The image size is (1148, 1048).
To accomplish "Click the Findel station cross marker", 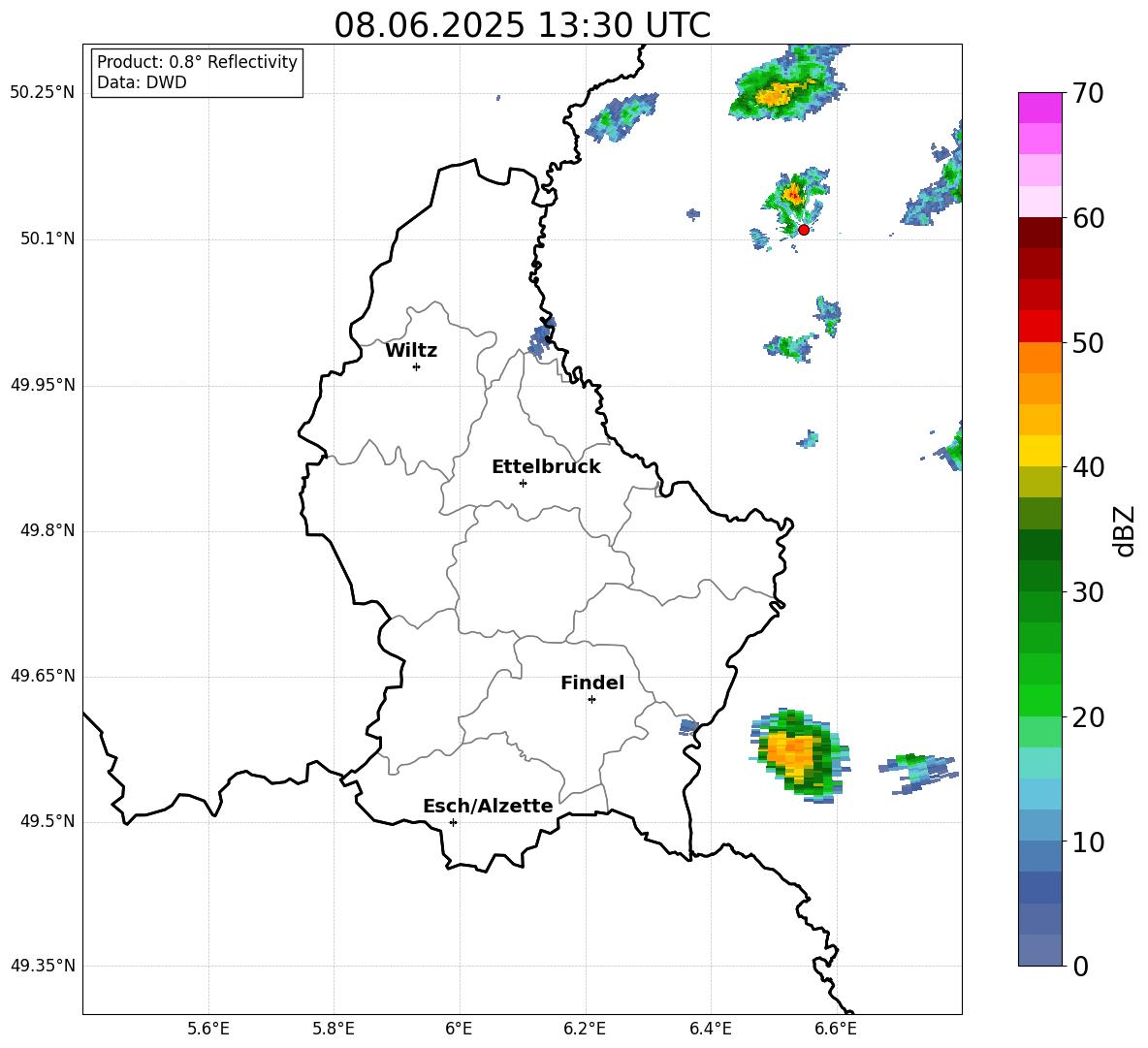I will [591, 700].
